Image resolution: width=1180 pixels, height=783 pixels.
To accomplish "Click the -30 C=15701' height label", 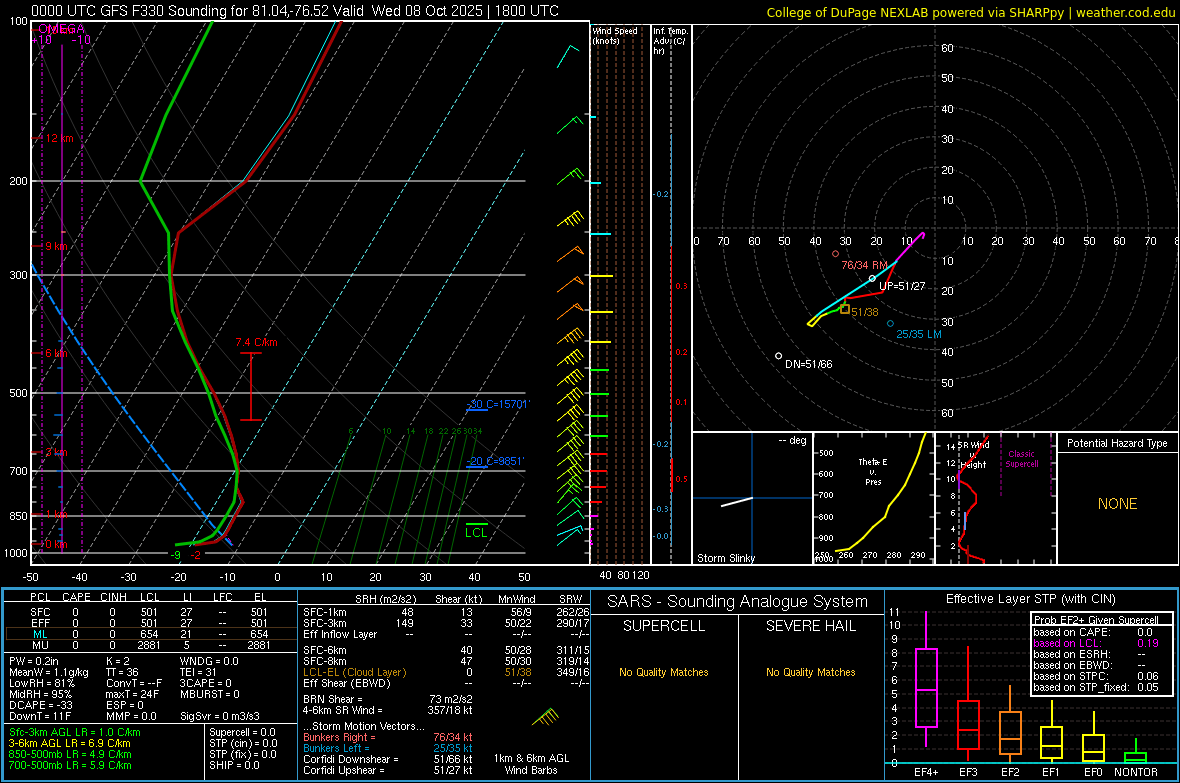I will point(498,404).
